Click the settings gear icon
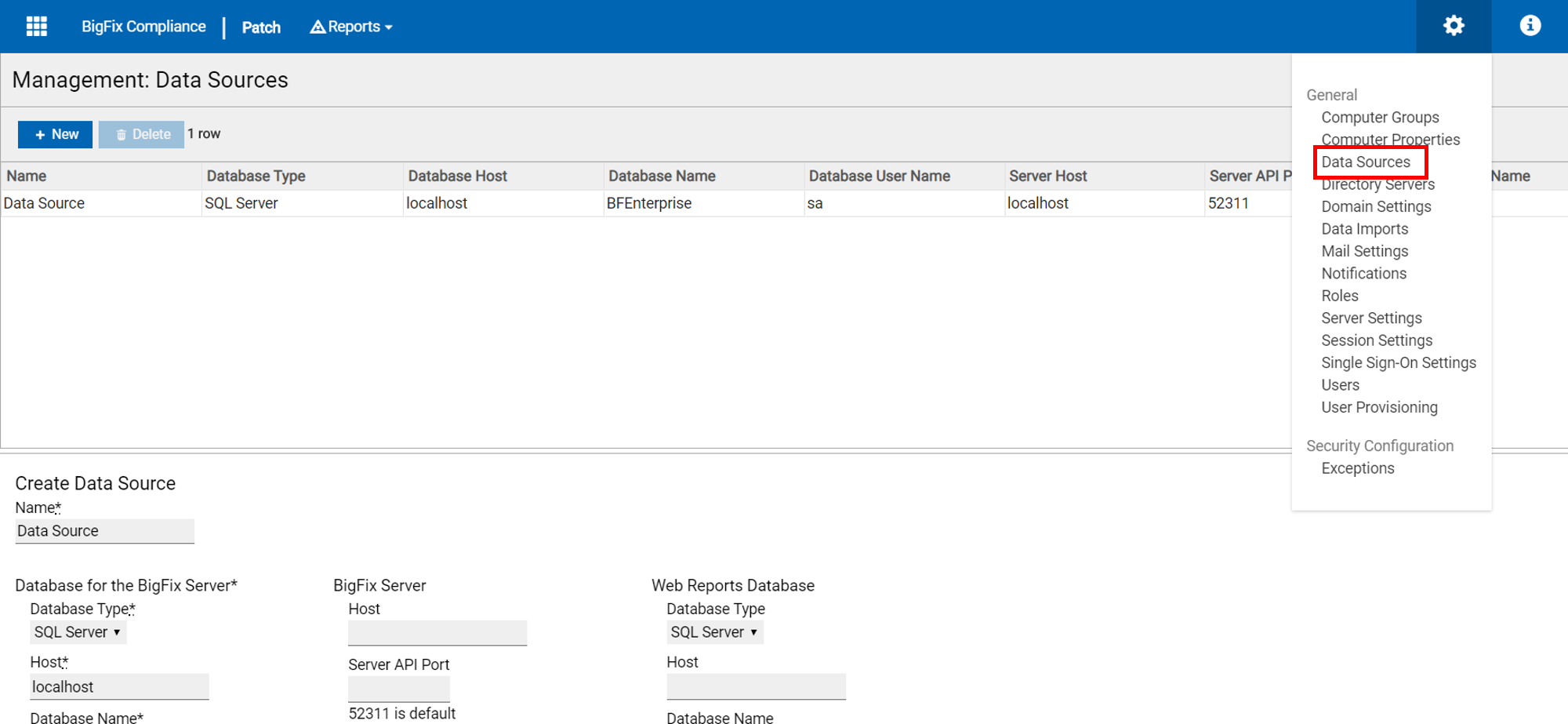Image resolution: width=1568 pixels, height=724 pixels. [x=1454, y=26]
